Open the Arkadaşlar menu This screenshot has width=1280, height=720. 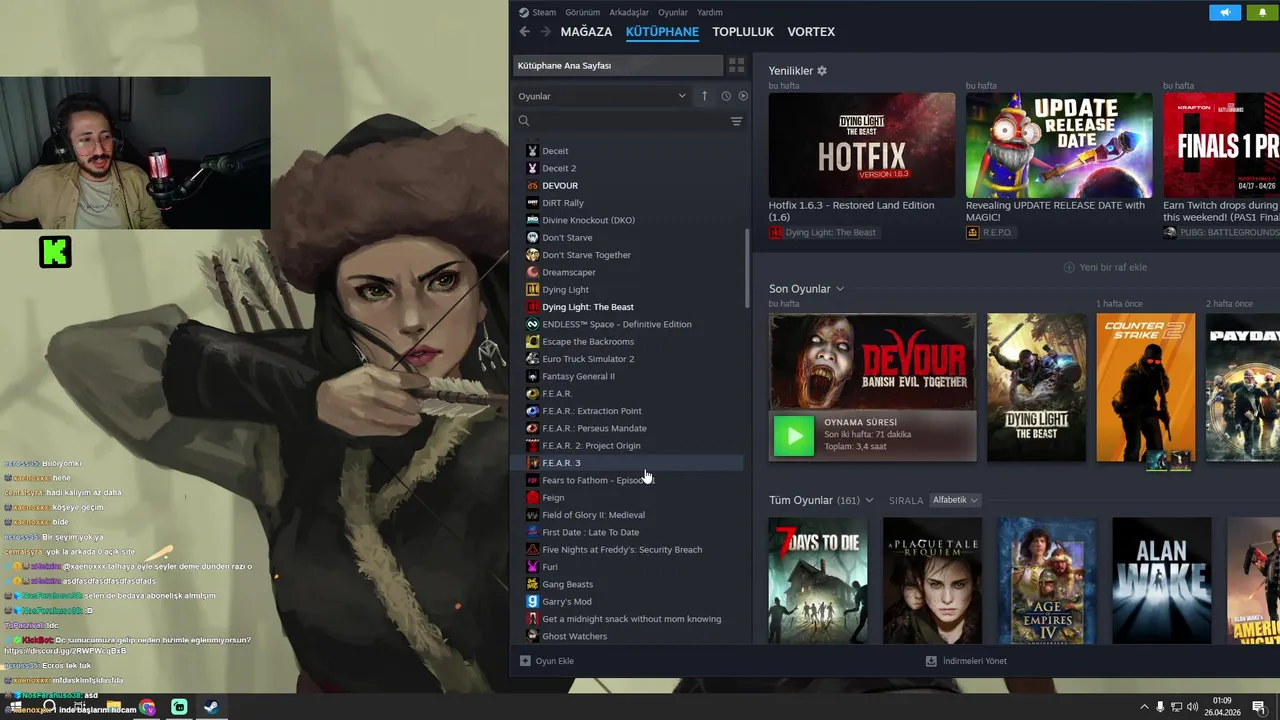click(629, 12)
